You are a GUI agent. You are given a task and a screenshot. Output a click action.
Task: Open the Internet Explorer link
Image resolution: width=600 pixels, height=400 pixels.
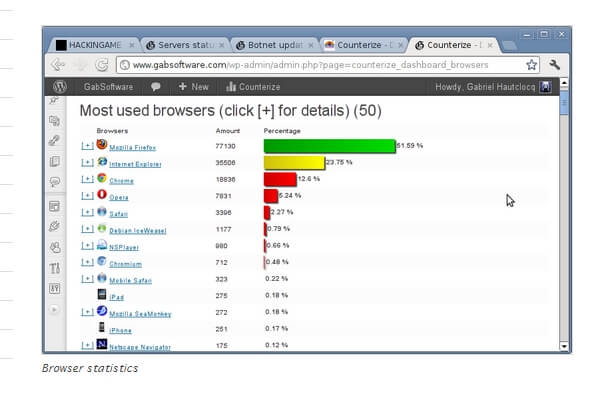[135, 164]
